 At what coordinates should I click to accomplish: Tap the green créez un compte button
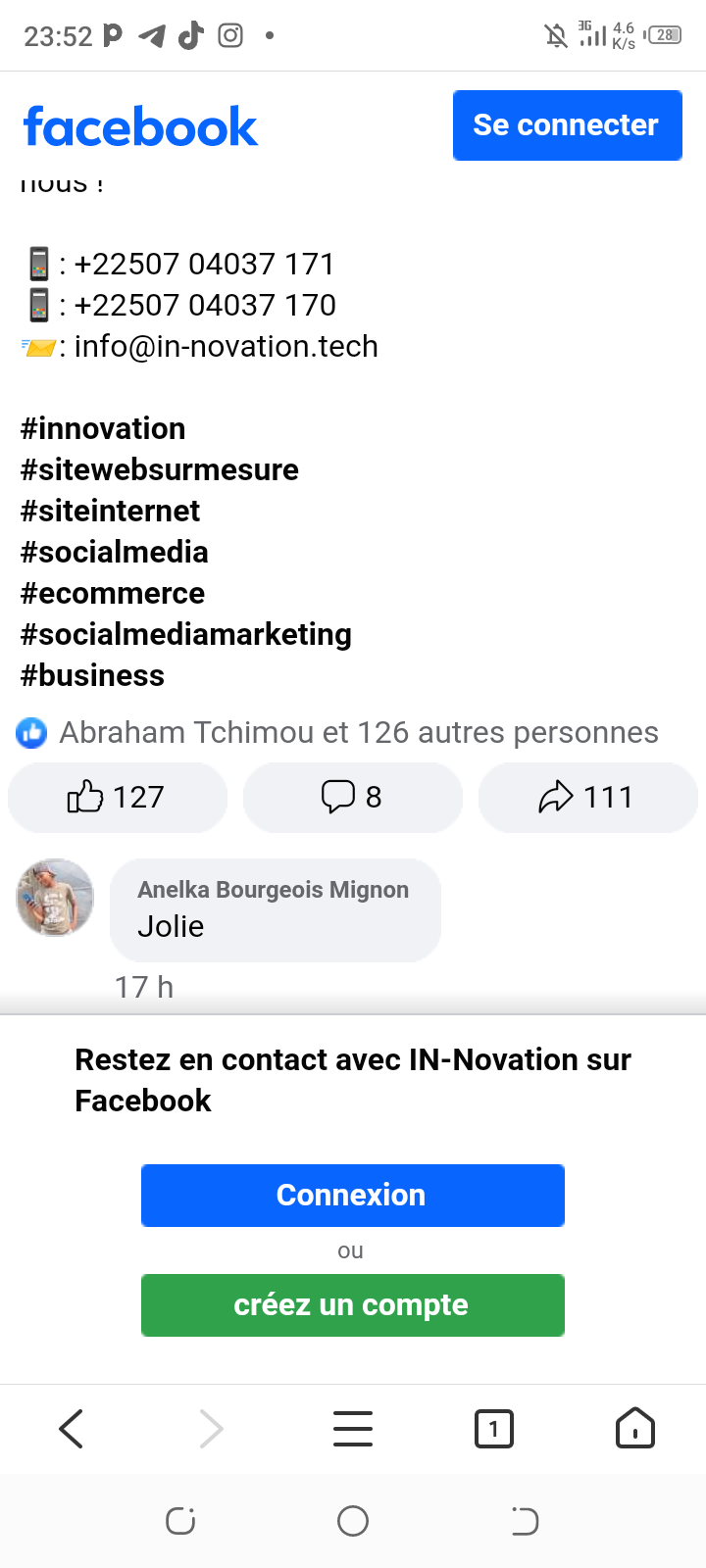point(353,1305)
